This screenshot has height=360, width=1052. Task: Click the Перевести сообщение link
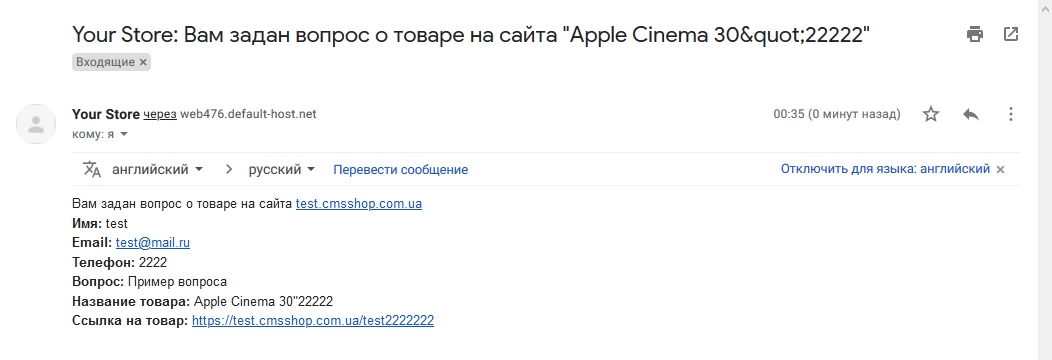coord(401,170)
